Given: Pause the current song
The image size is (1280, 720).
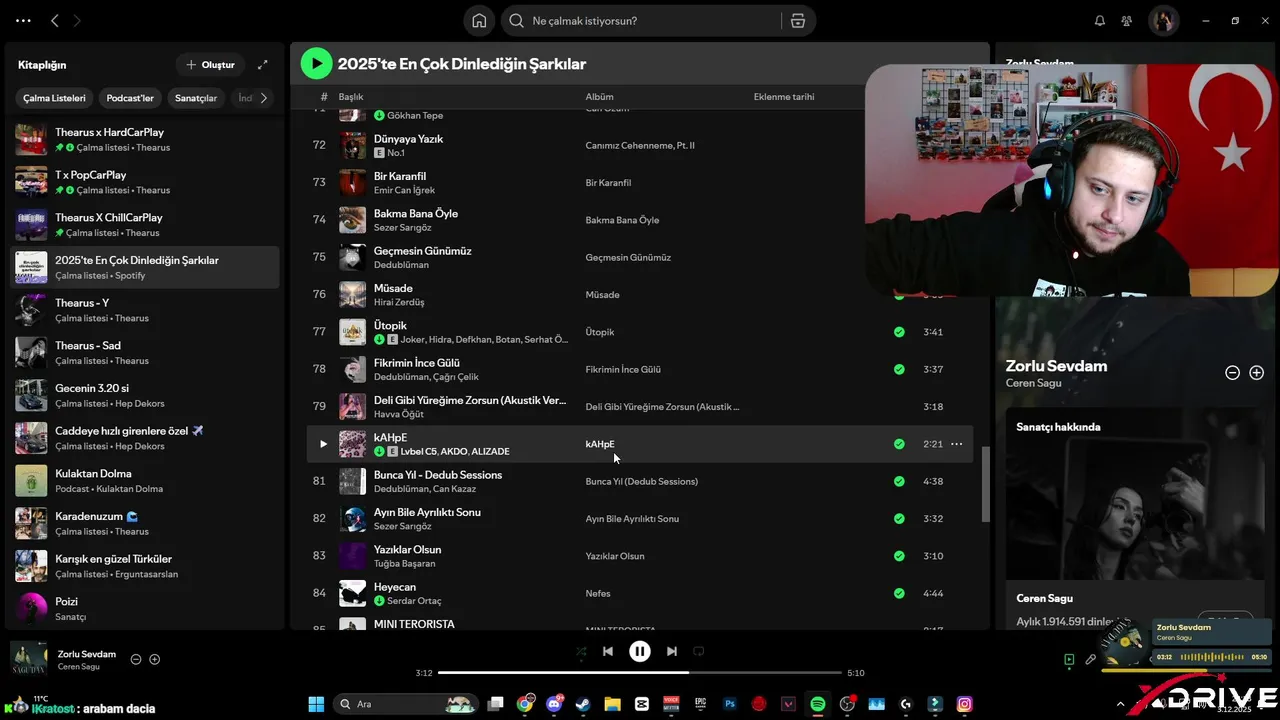Looking at the screenshot, I should (x=640, y=651).
